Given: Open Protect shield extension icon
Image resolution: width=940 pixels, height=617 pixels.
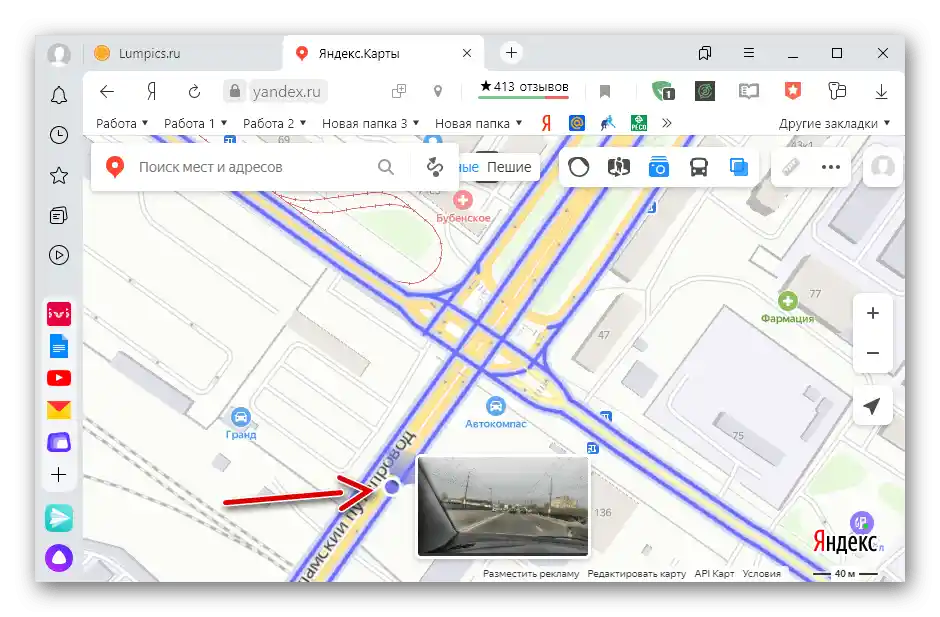Looking at the screenshot, I should click(662, 91).
